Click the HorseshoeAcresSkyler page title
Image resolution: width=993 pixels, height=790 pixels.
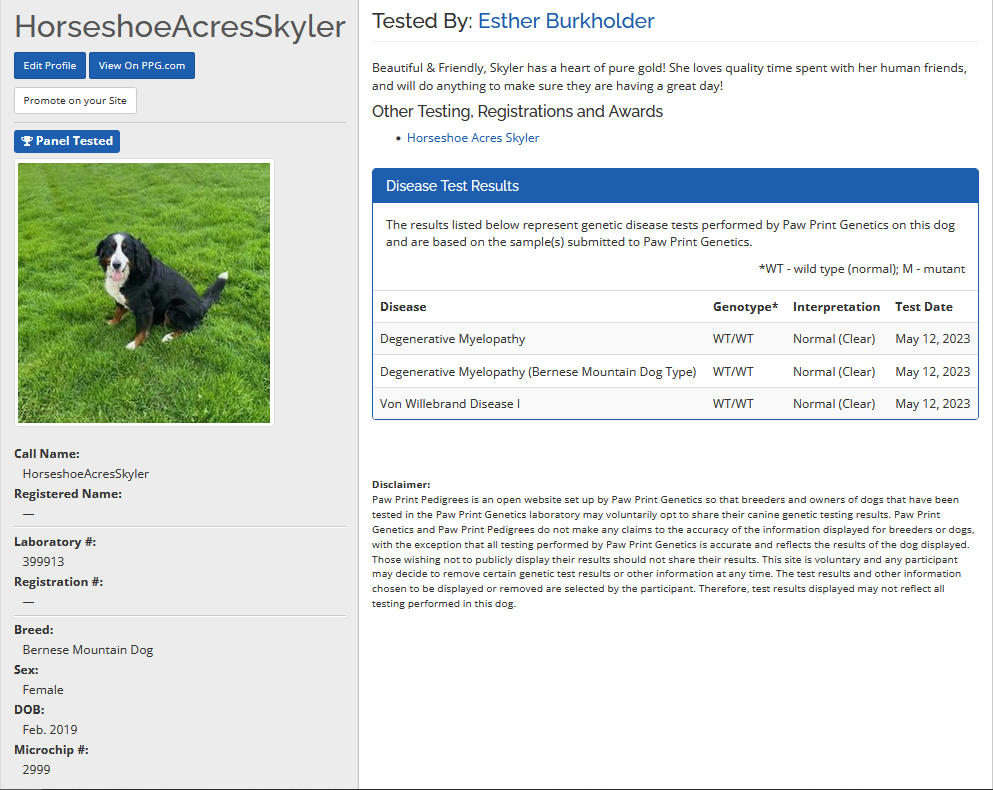point(180,27)
